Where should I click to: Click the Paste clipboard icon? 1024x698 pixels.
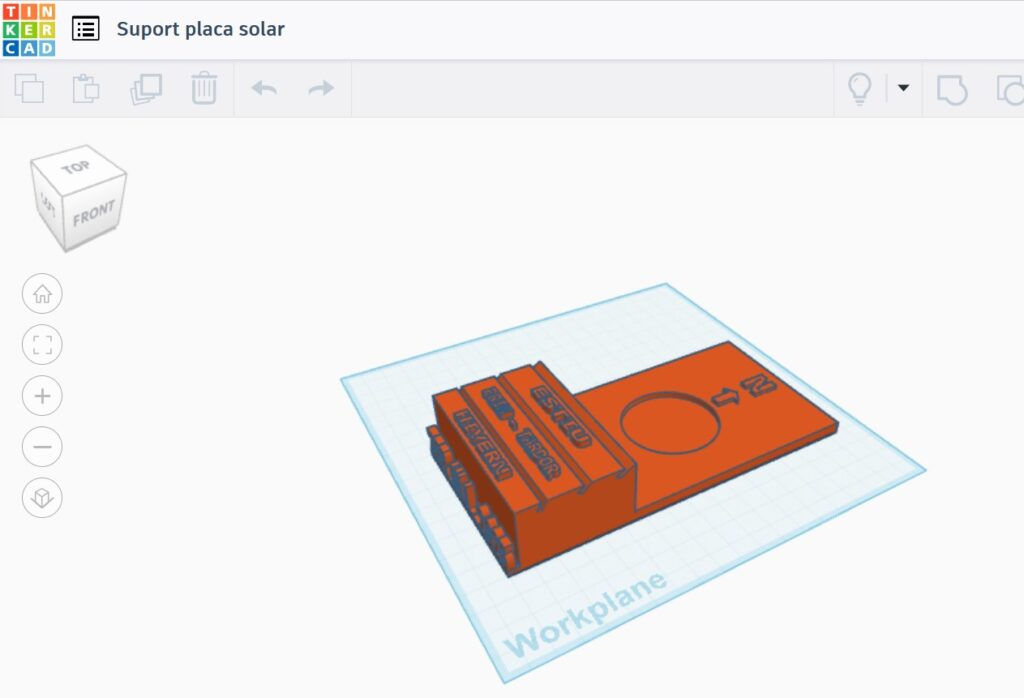pos(87,89)
